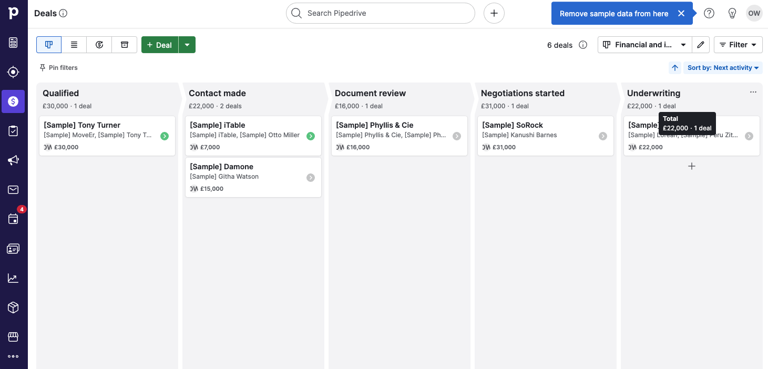Click the green add Deal button
This screenshot has height=369, width=768.
(160, 45)
